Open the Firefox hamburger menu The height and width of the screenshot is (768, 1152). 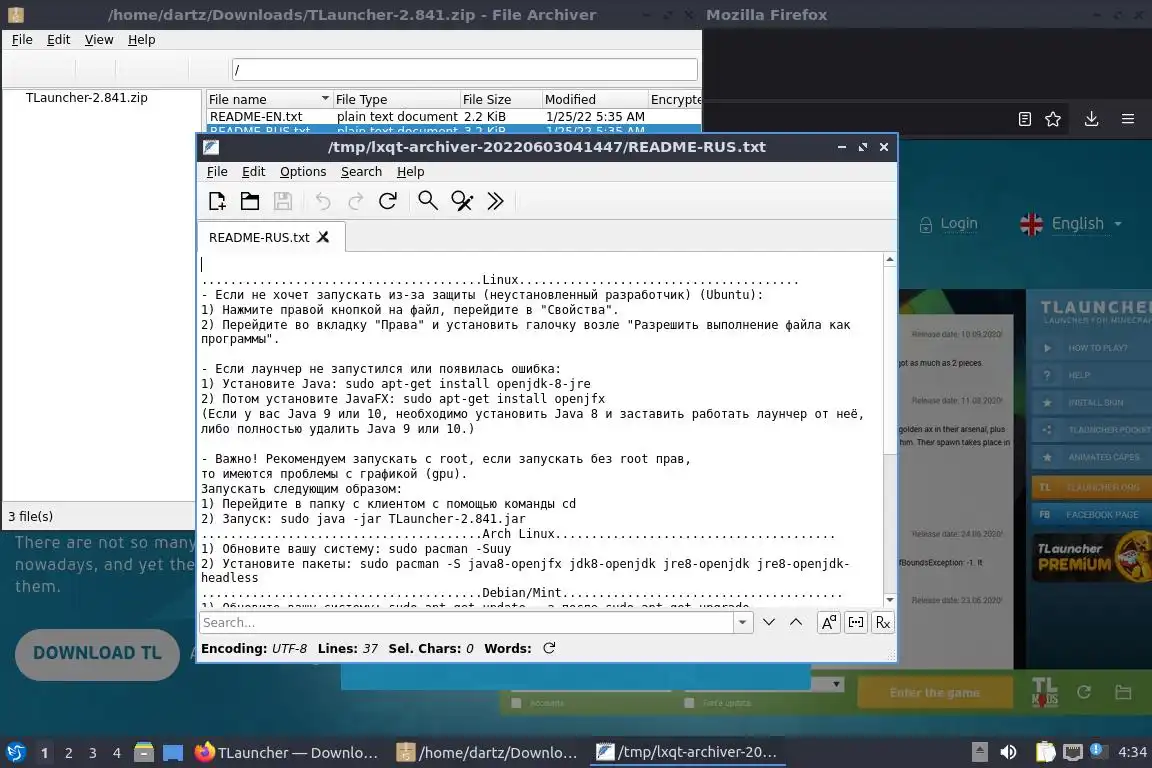1128,119
